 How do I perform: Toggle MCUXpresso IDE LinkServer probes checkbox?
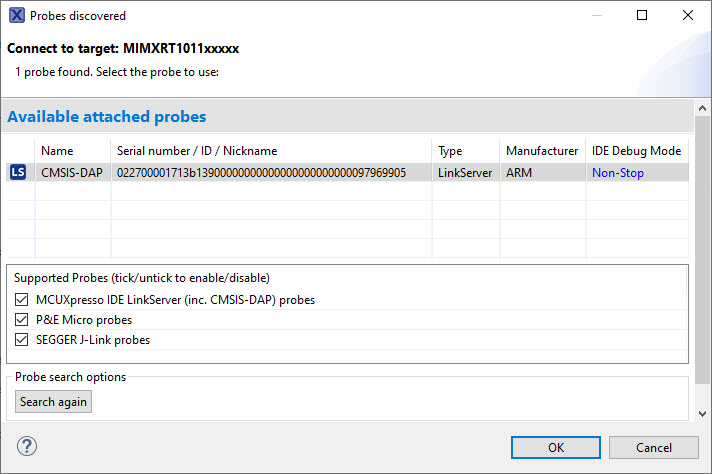tap(23, 299)
